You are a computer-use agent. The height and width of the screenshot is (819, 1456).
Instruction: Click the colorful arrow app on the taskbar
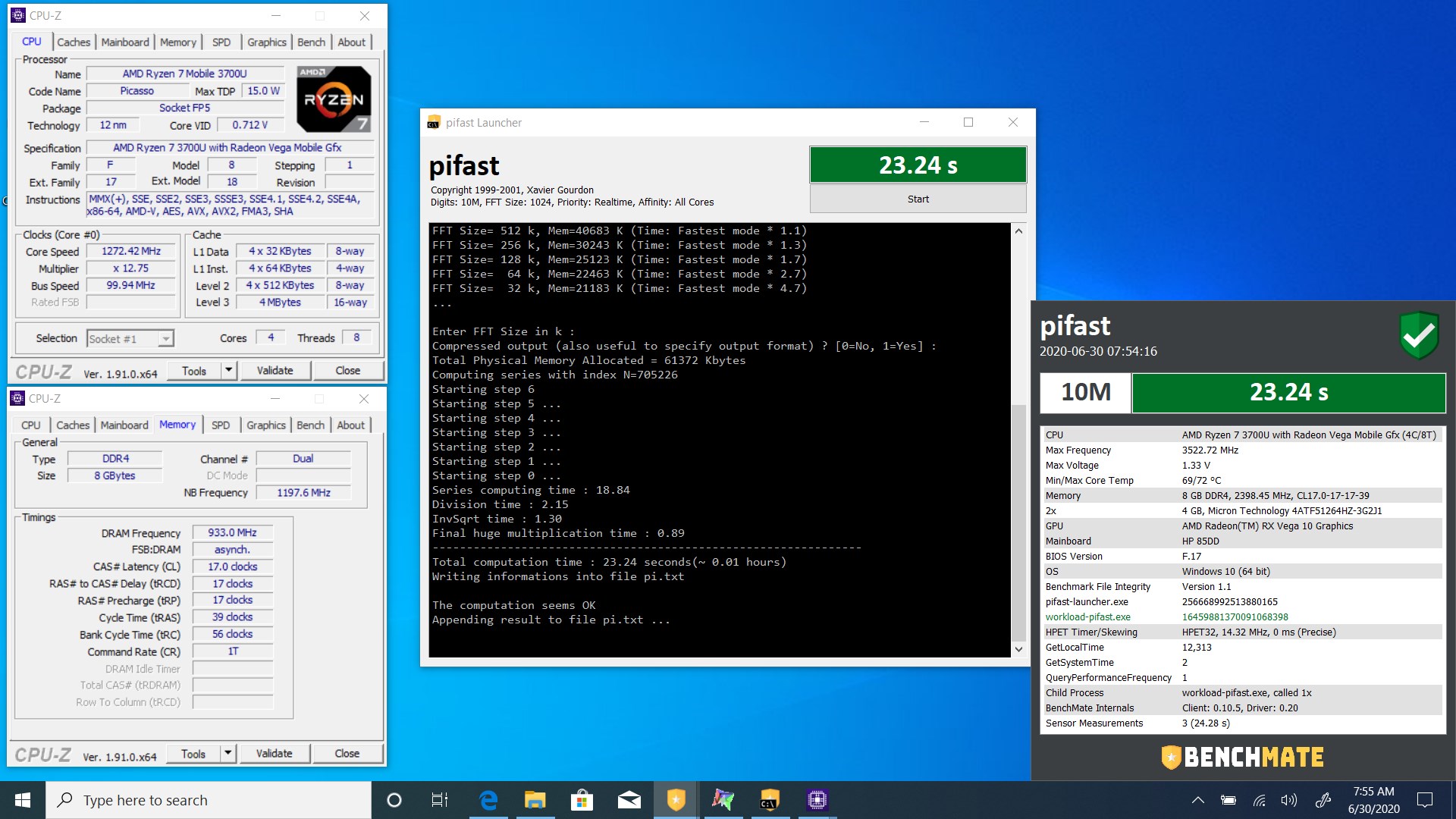coord(723,800)
